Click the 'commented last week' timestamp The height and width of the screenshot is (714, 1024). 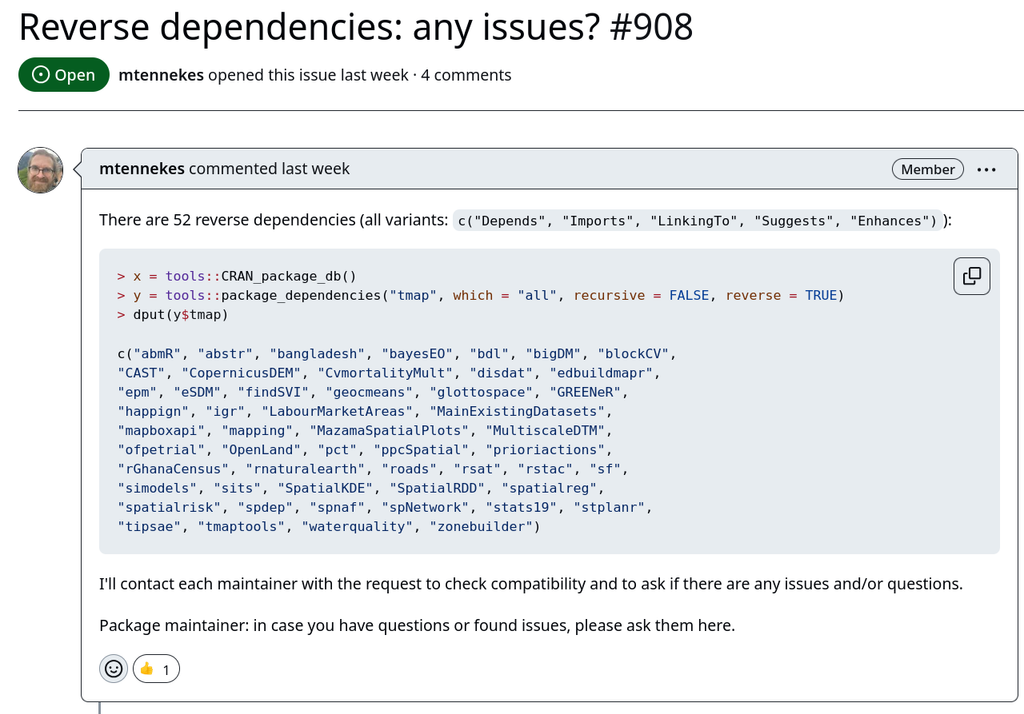tap(269, 169)
